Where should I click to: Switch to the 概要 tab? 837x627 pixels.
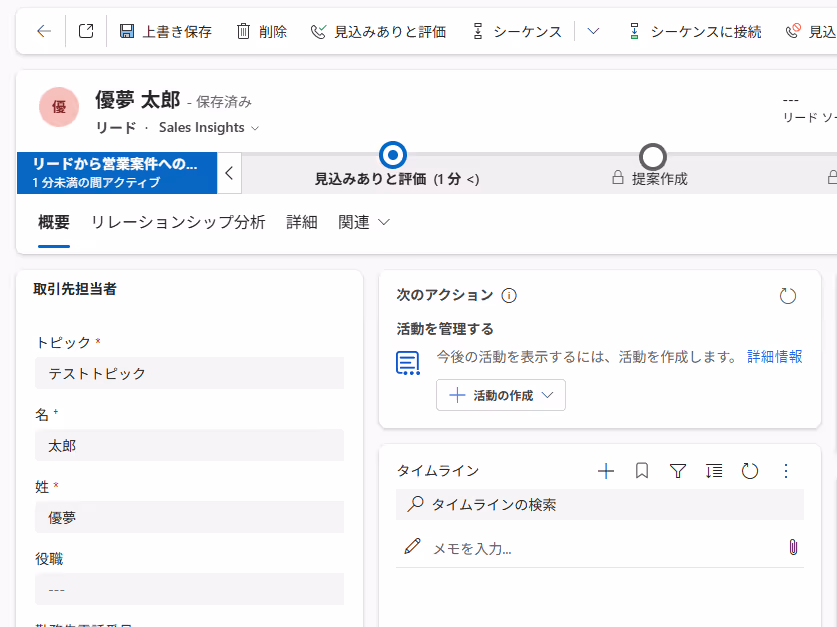tap(54, 222)
